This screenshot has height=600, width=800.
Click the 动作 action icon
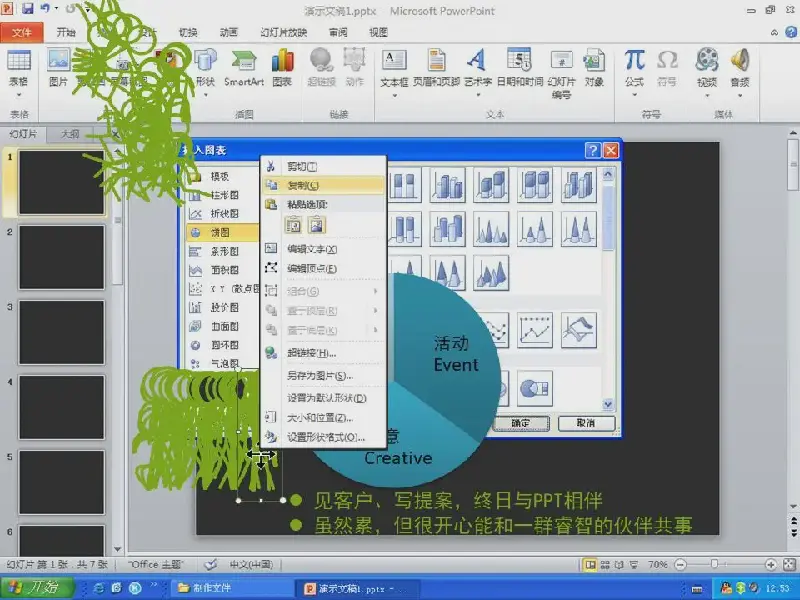click(x=354, y=67)
